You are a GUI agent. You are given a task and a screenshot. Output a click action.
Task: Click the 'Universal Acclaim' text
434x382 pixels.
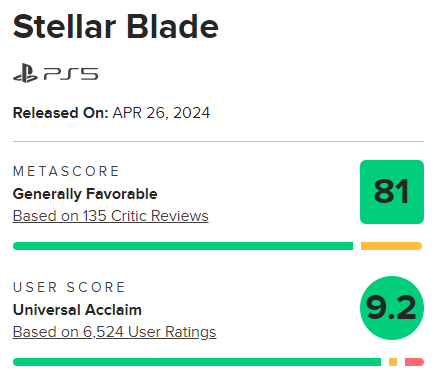(77, 310)
